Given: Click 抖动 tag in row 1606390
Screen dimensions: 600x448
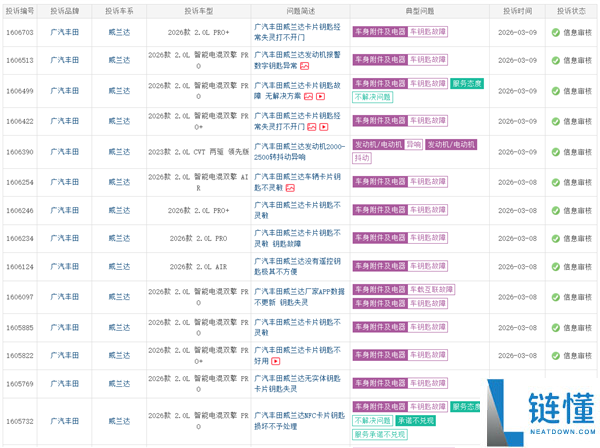Looking at the screenshot, I should (362, 158).
